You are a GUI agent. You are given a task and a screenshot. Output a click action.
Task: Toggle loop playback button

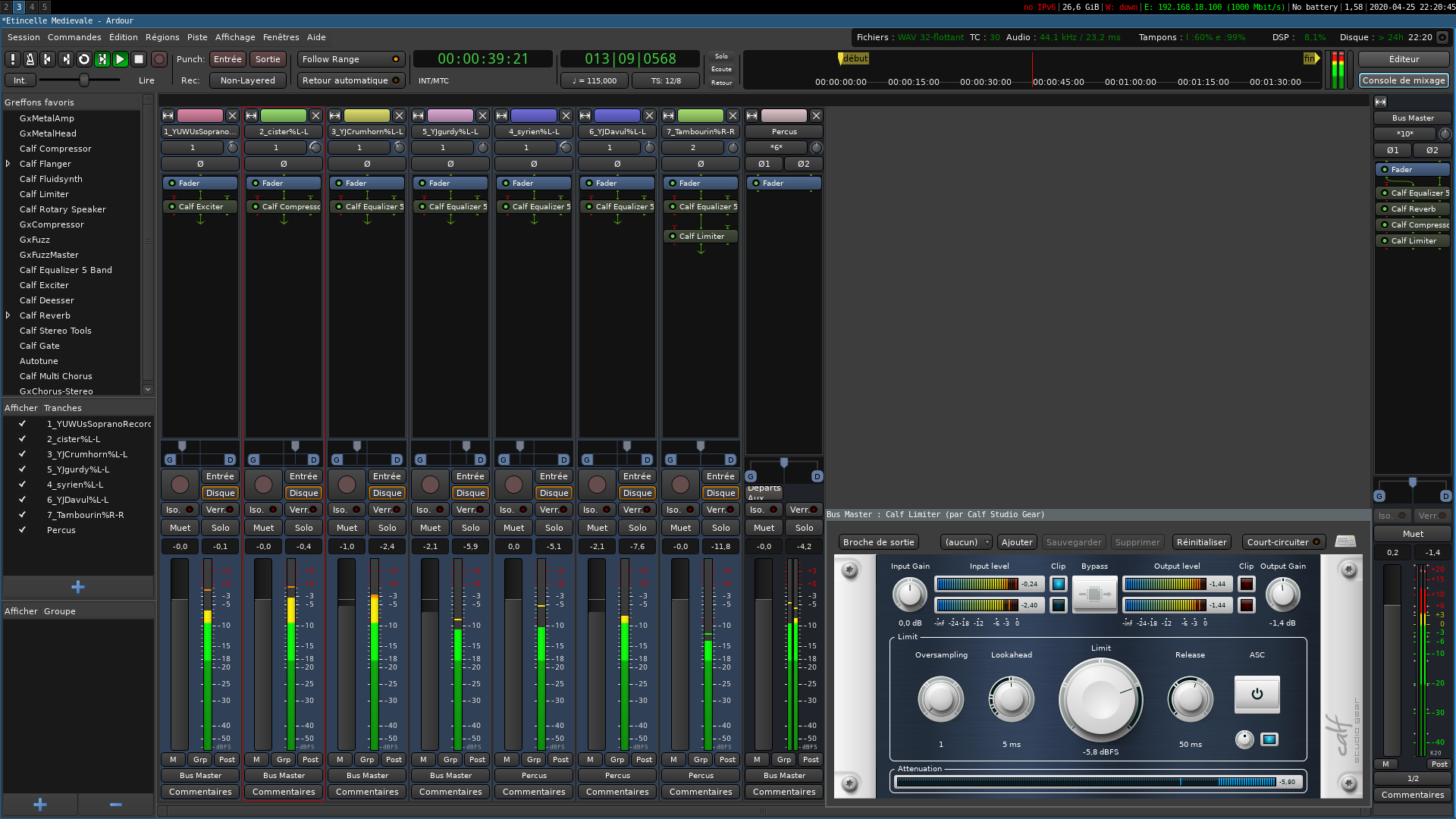click(x=84, y=59)
